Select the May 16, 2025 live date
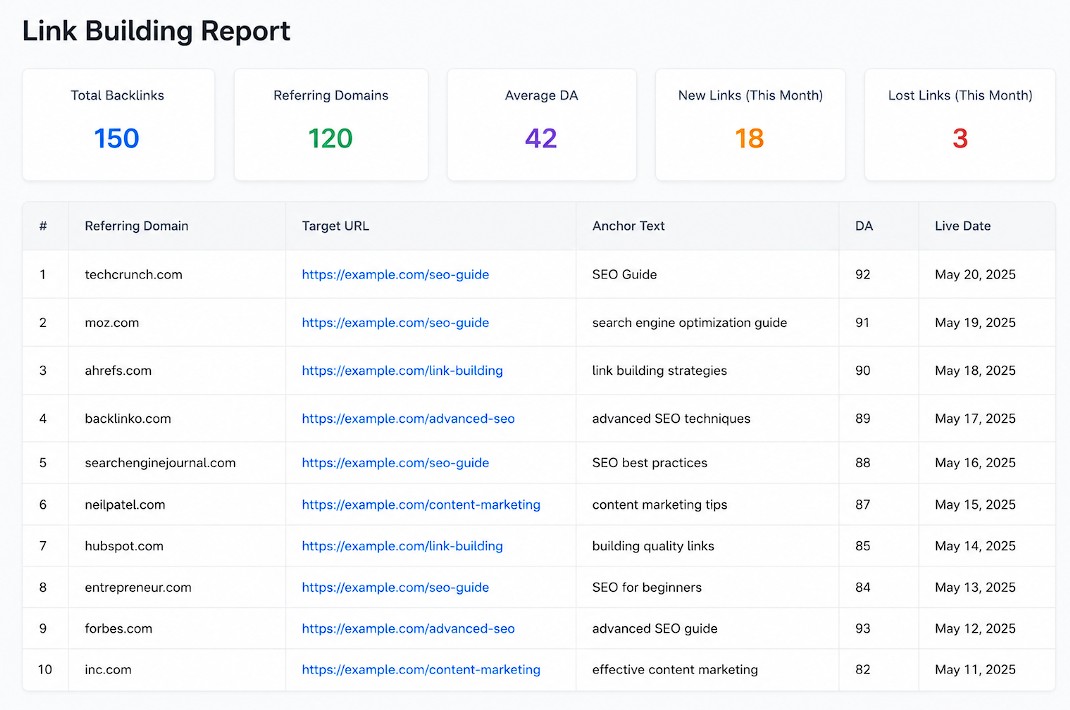The image size is (1070, 710). point(975,463)
